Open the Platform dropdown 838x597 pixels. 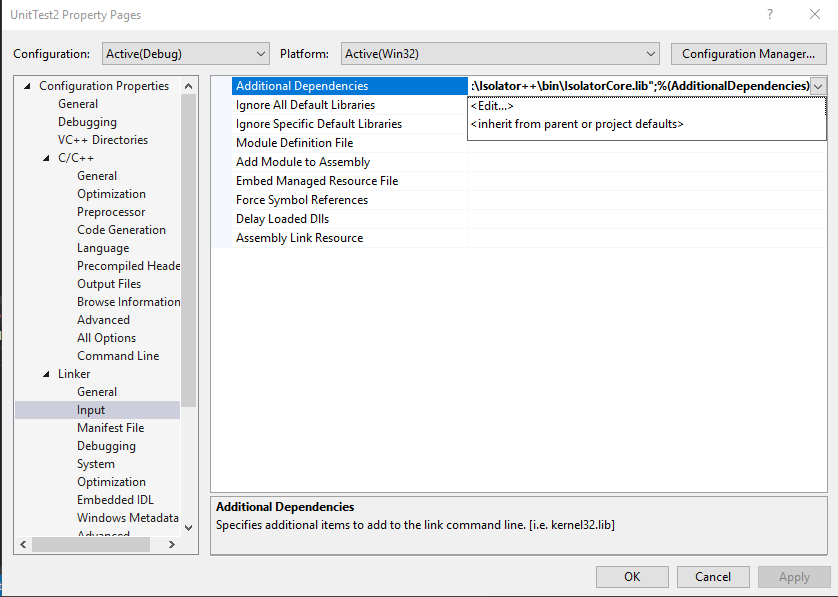coord(500,53)
